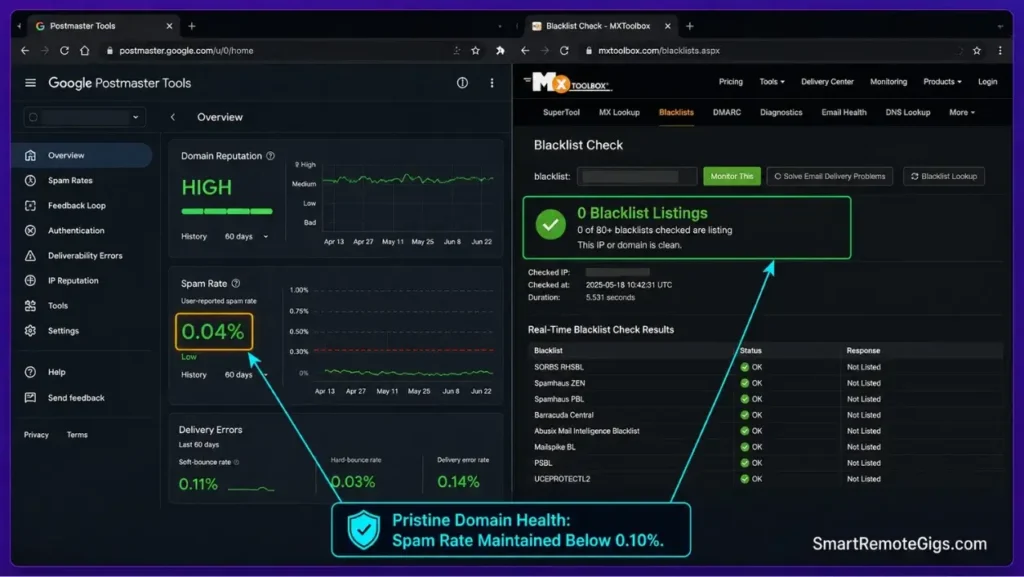Click SORBS RHSBL blacklist row name

(558, 367)
